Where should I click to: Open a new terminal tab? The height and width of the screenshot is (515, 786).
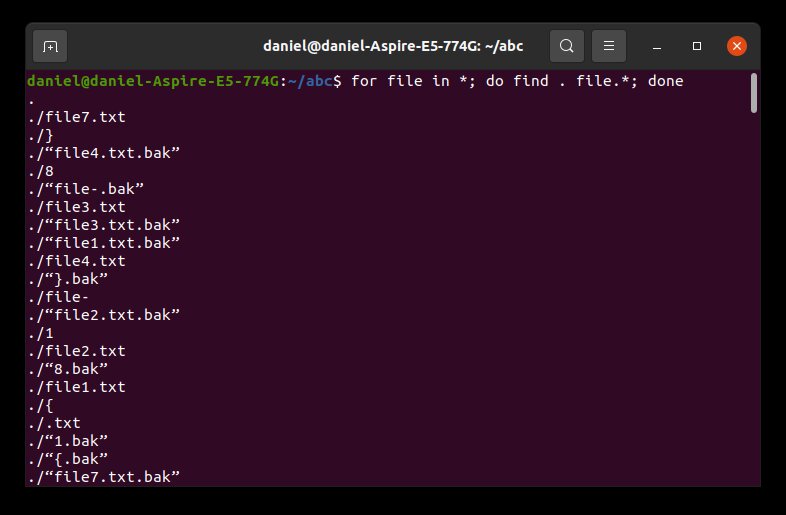coord(50,46)
